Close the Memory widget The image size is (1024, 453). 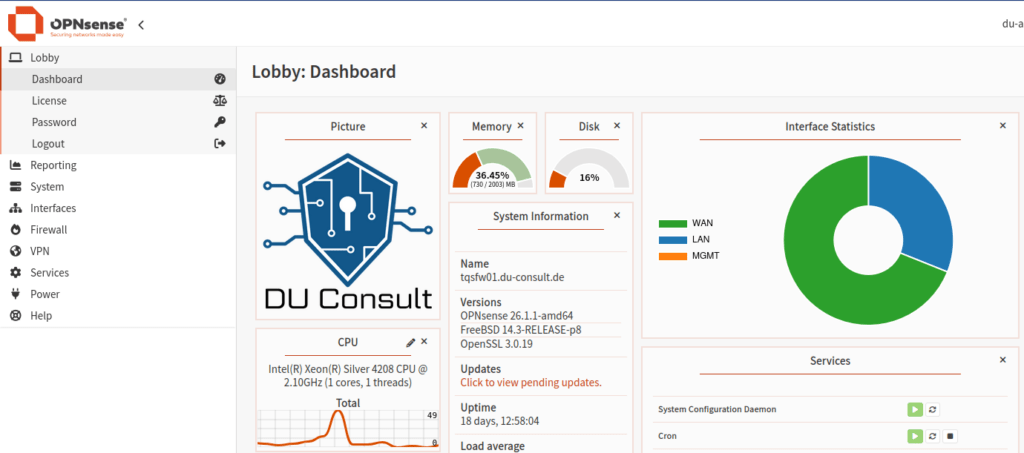(520, 125)
